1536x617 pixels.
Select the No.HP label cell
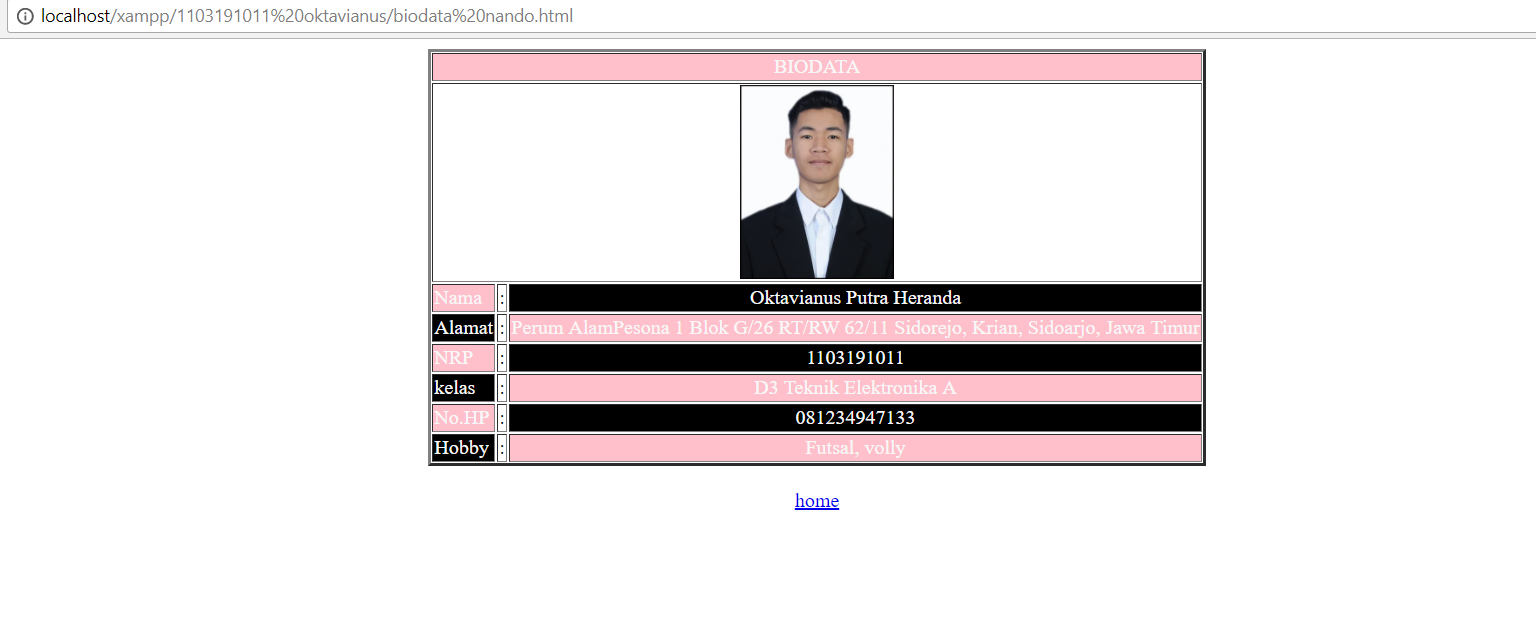tap(463, 418)
